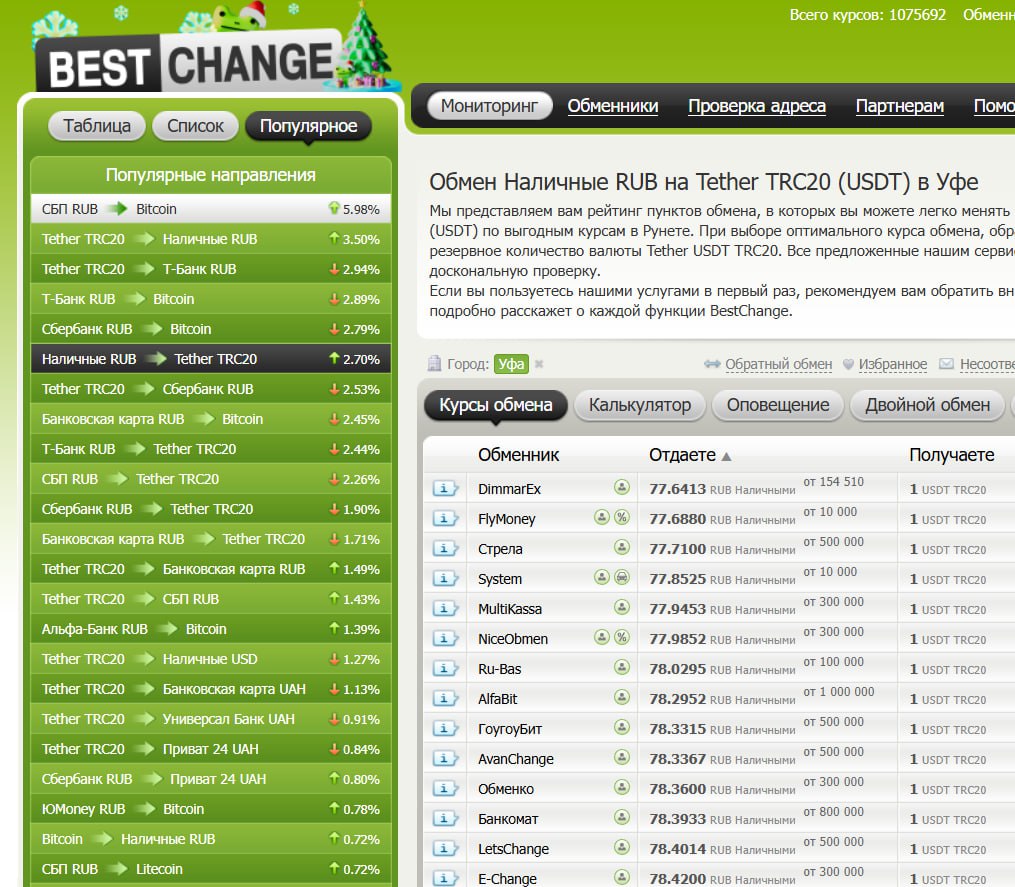
Task: Click the info icon in AlfaBit row
Action: [x=445, y=699]
